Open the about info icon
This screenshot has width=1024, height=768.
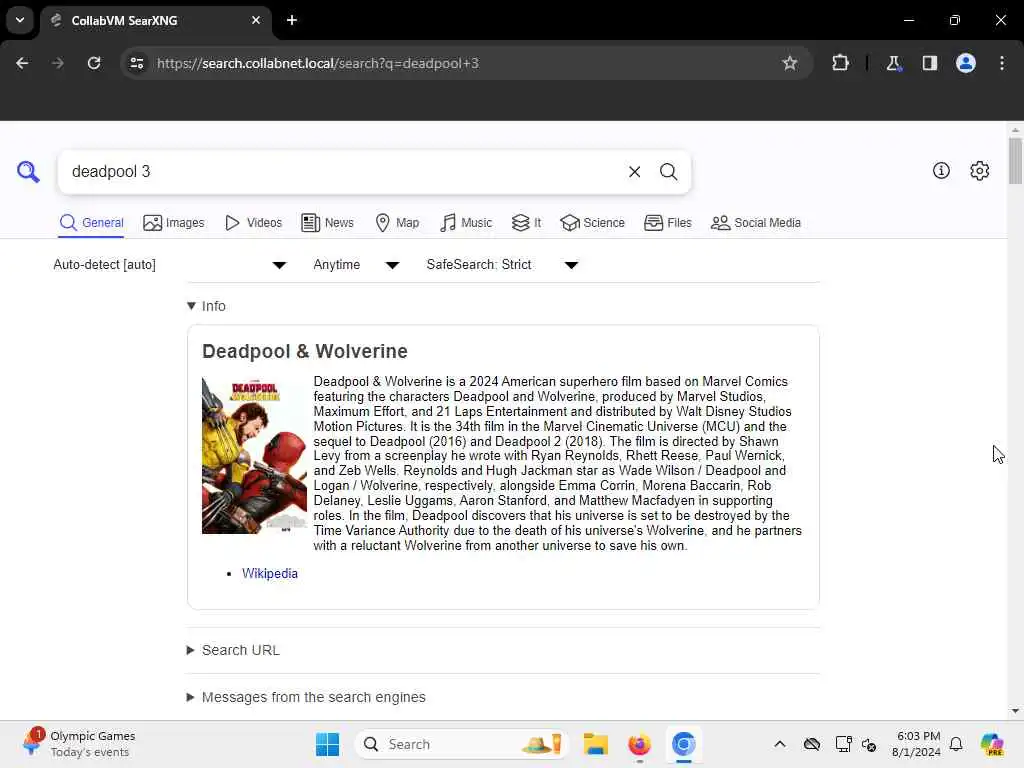coord(941,171)
